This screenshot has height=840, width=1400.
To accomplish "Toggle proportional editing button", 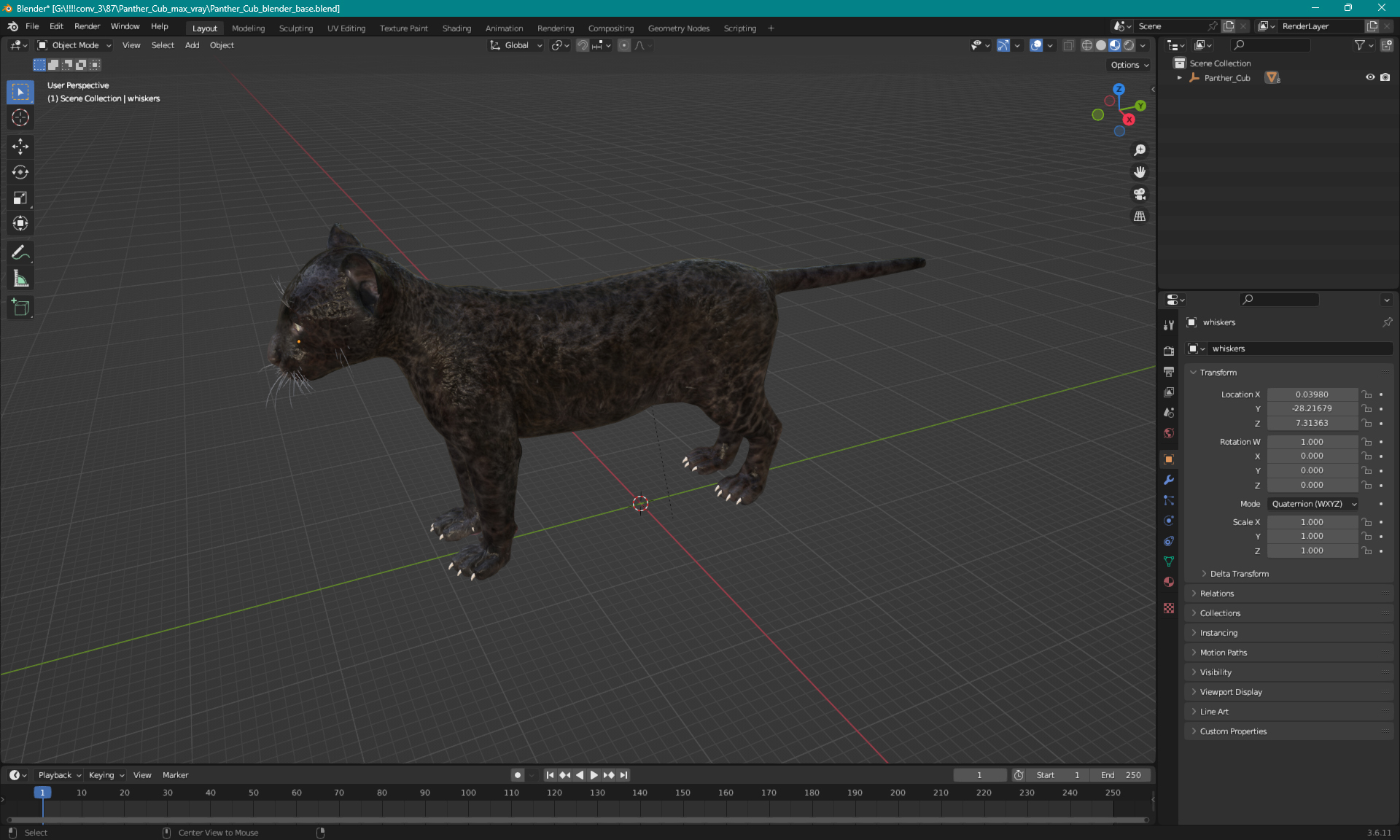I will [624, 45].
